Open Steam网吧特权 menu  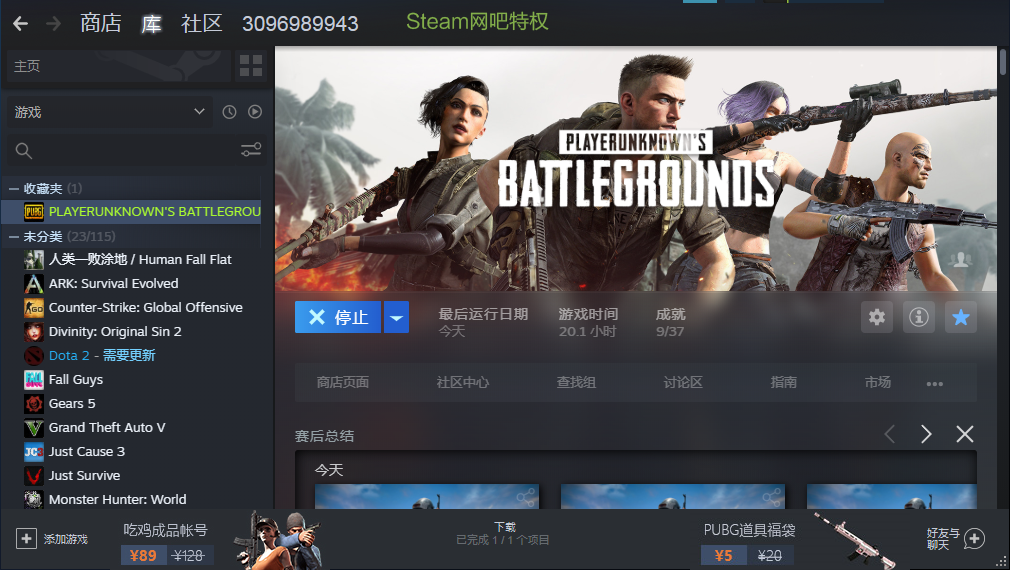477,21
